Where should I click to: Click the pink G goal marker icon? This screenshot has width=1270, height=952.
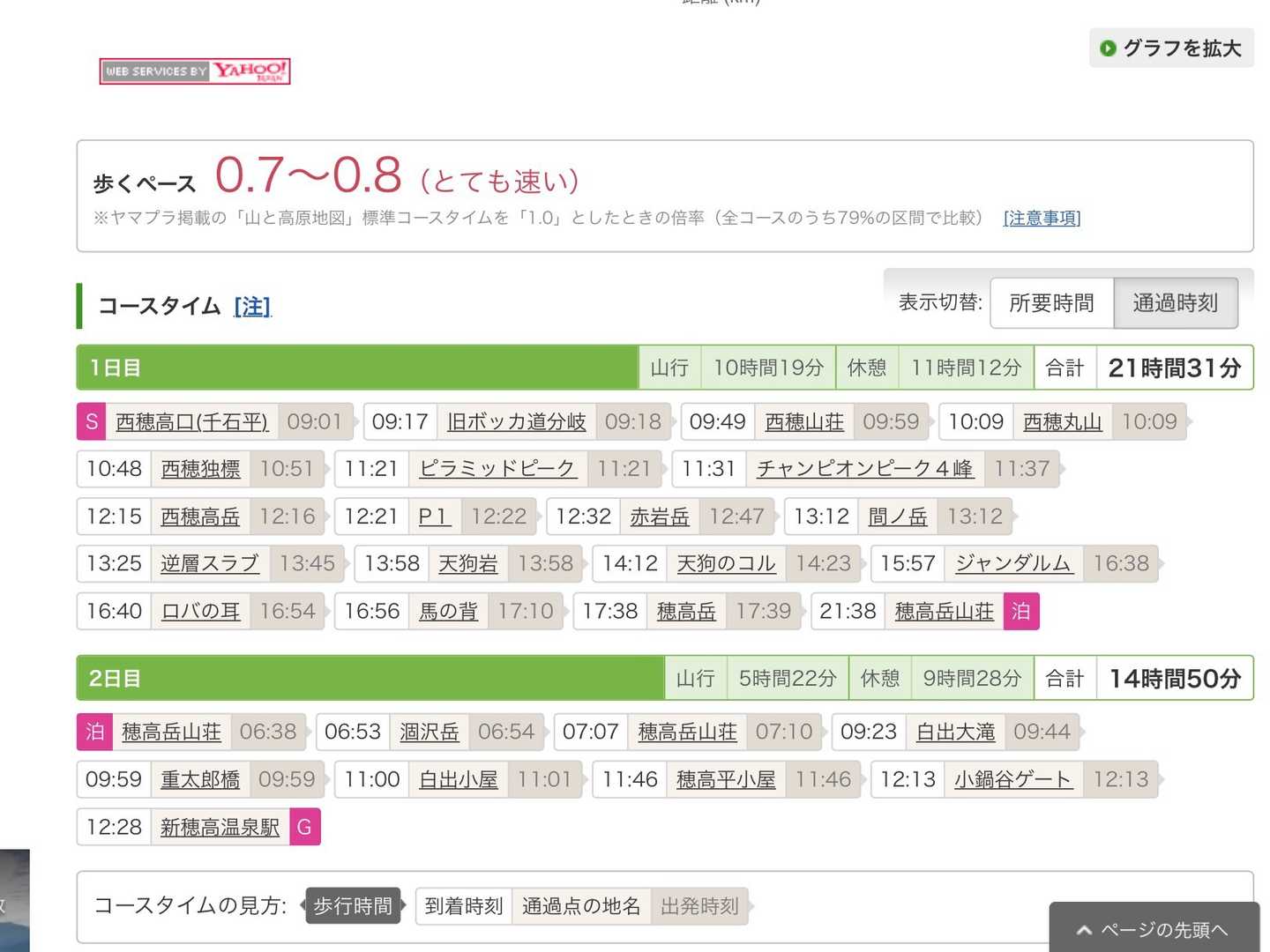(x=304, y=827)
